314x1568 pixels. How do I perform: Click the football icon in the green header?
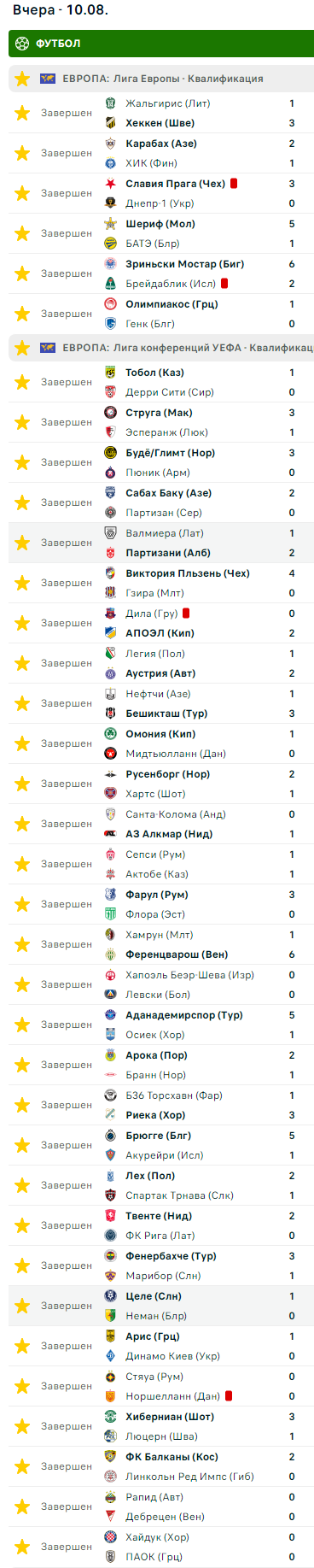pyautogui.click(x=22, y=44)
